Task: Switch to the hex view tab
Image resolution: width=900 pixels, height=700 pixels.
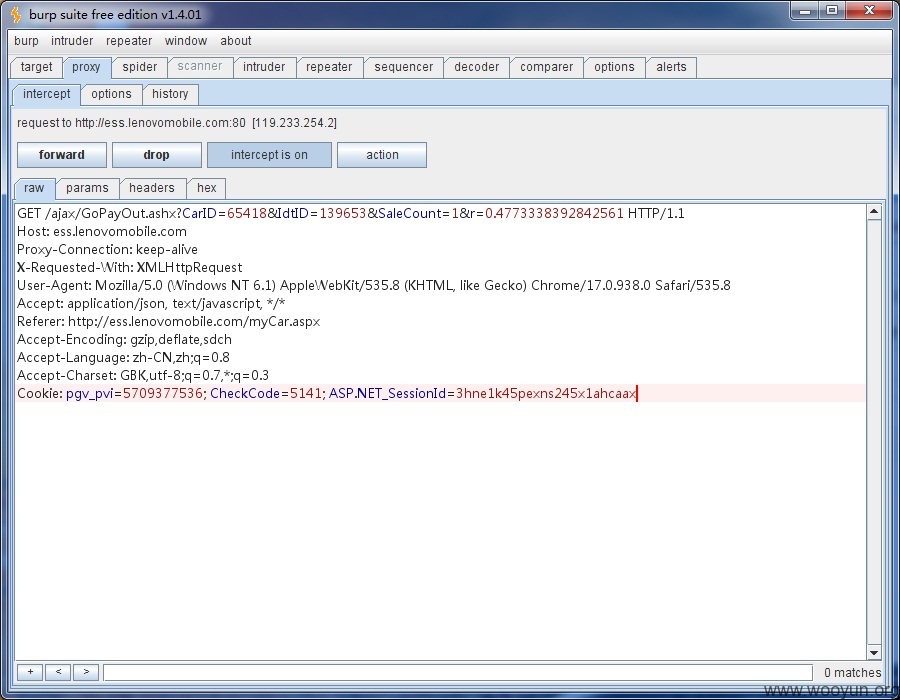Action: click(207, 188)
